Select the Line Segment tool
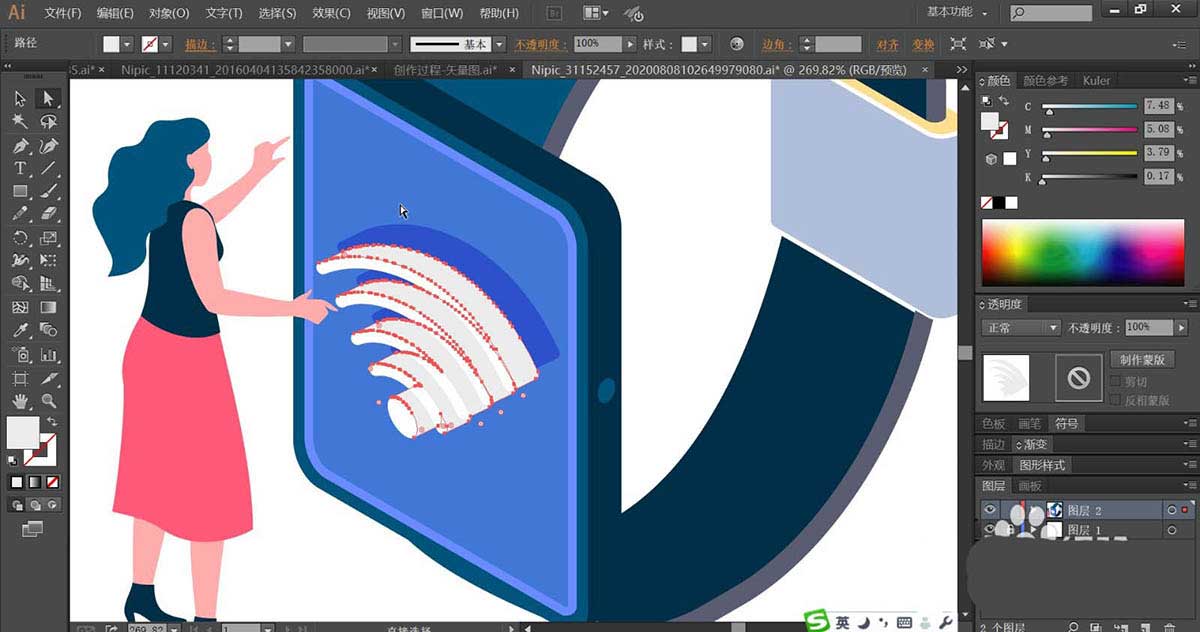1200x632 pixels. (x=48, y=169)
